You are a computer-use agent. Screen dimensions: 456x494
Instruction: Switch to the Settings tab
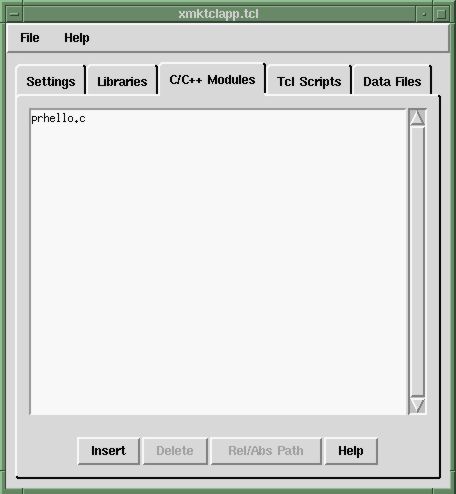(x=51, y=81)
